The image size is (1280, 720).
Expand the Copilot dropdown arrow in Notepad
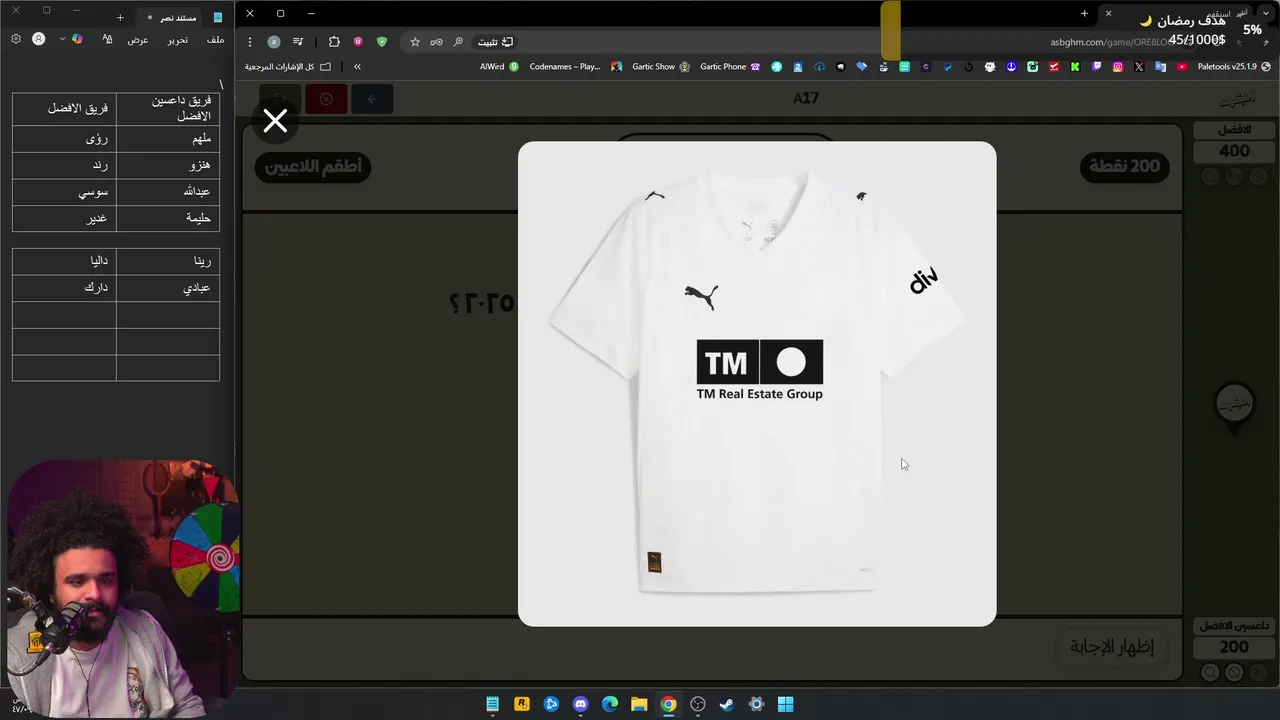62,39
